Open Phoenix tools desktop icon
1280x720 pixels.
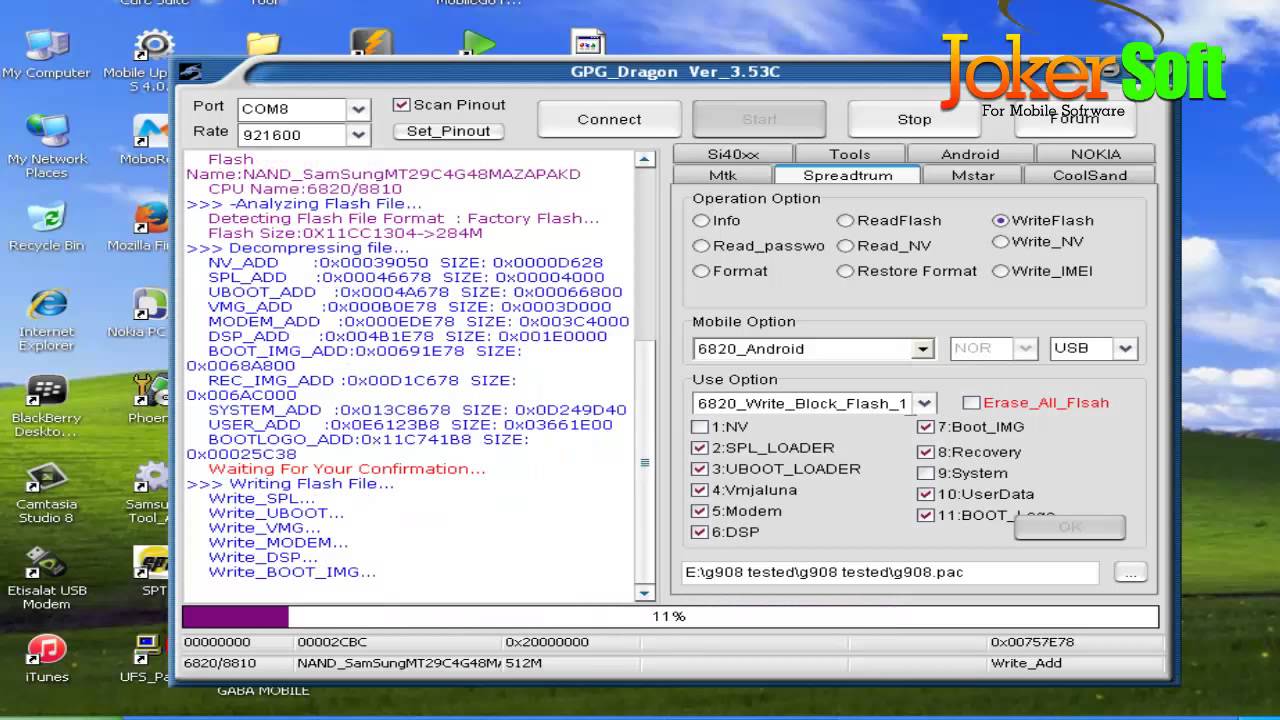[x=150, y=399]
